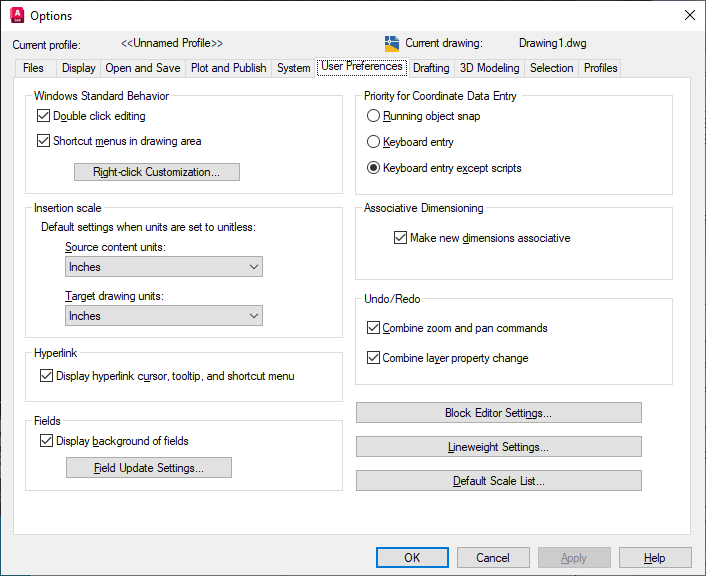This screenshot has width=706, height=576.
Task: Click the Windows Standard Behavior group label
Action: tap(101, 96)
